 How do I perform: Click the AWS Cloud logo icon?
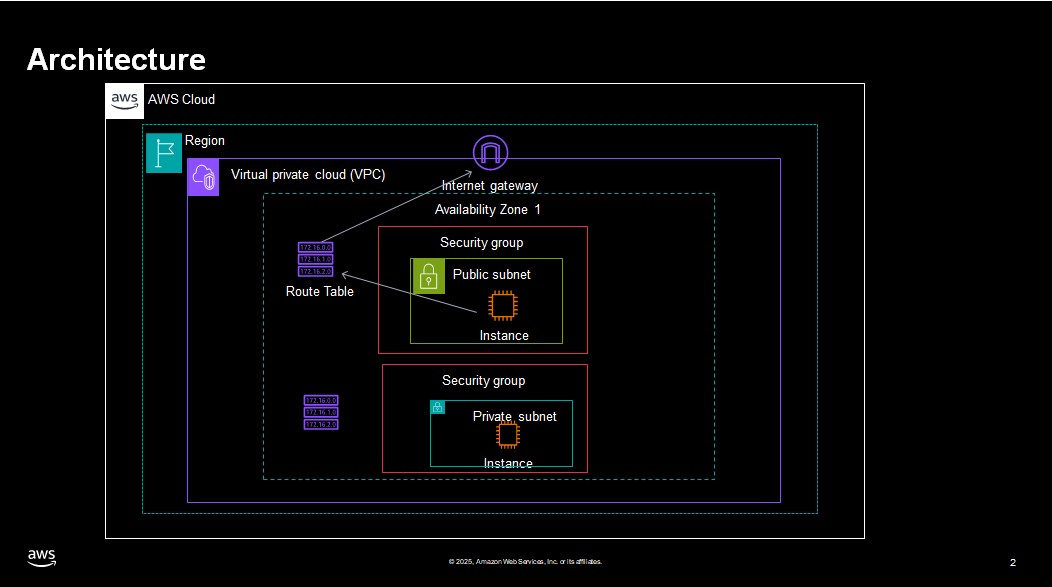coord(125,101)
